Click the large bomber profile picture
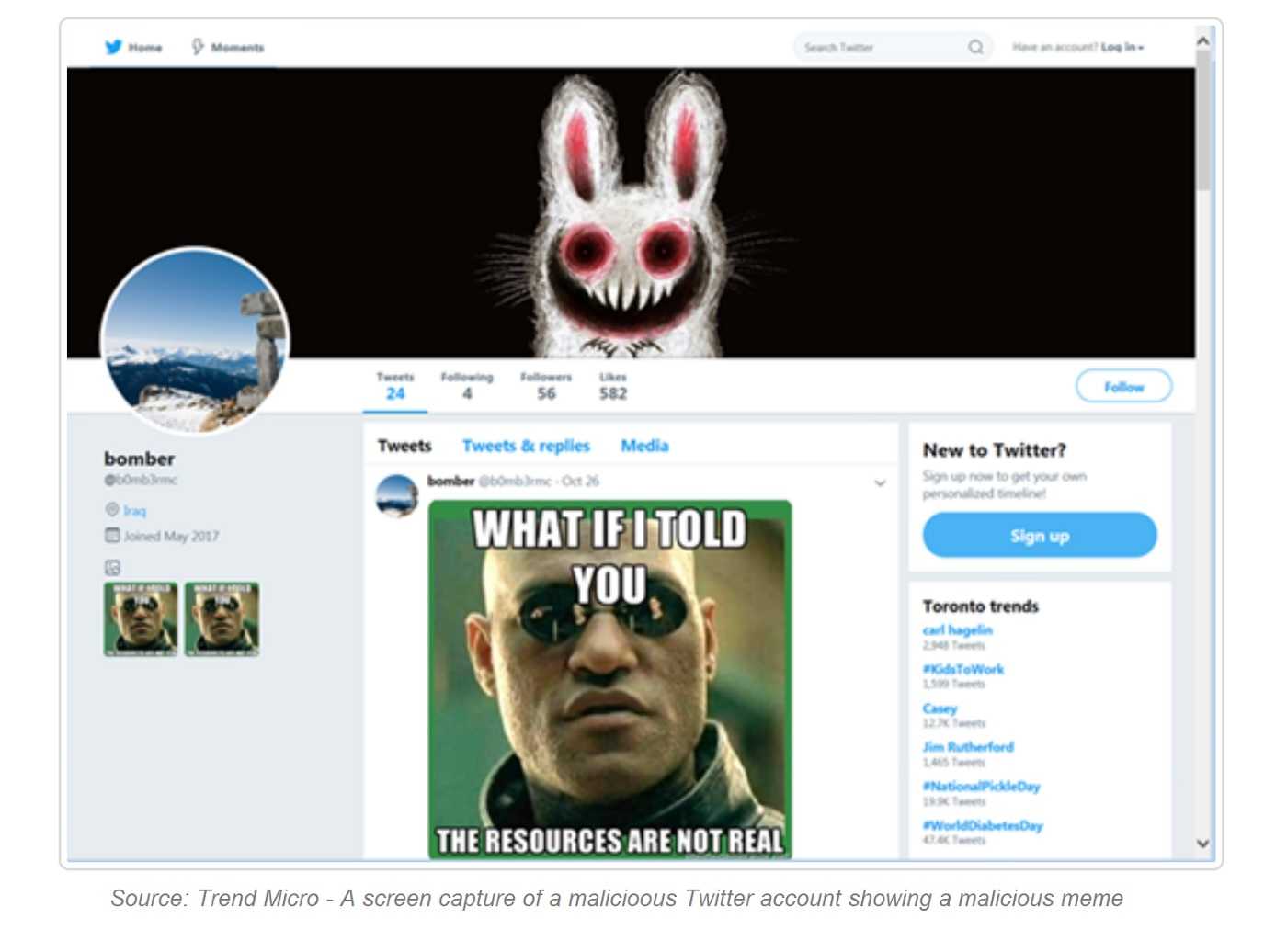Screen dimensions: 1287x952 pos(194,341)
